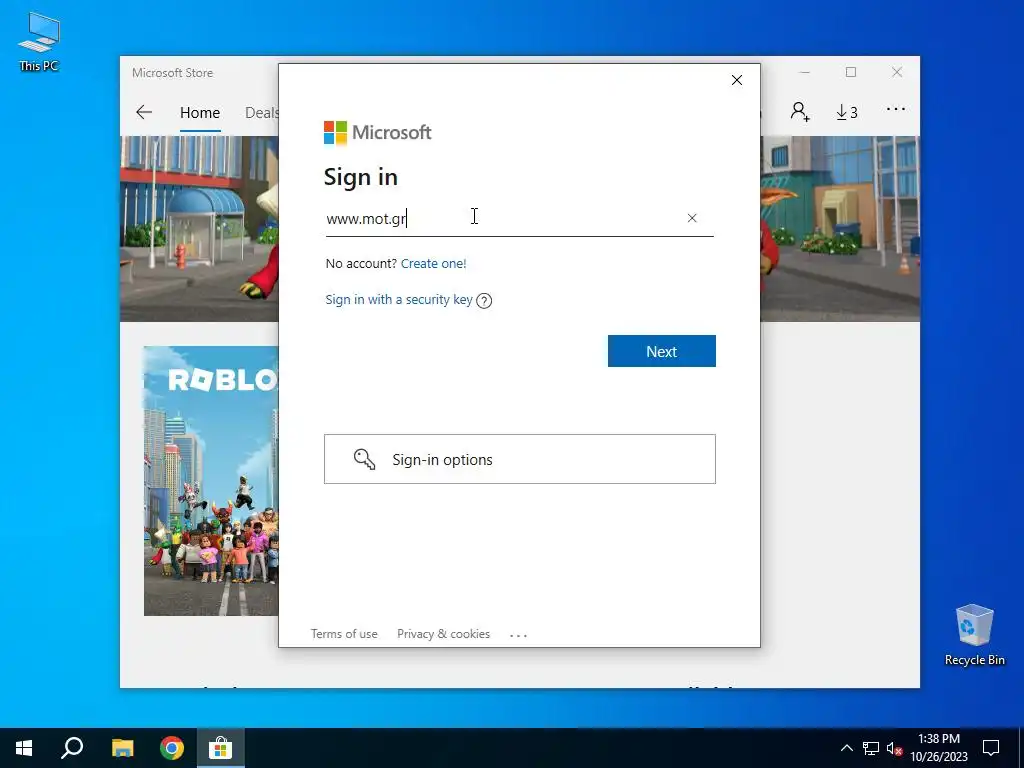This screenshot has width=1024, height=768.
Task: Click the muted volume tray icon
Action: pyautogui.click(x=894, y=748)
